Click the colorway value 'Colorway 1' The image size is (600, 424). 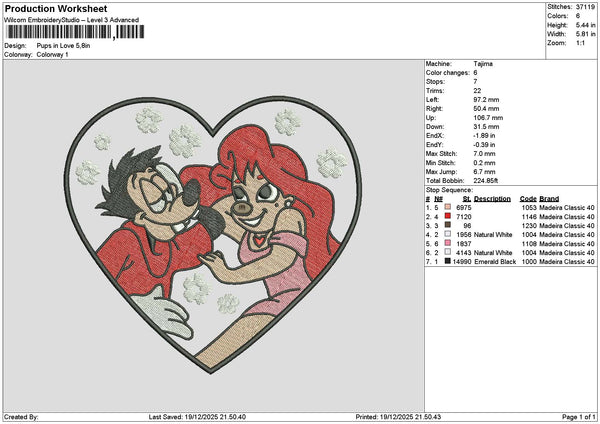52,55
